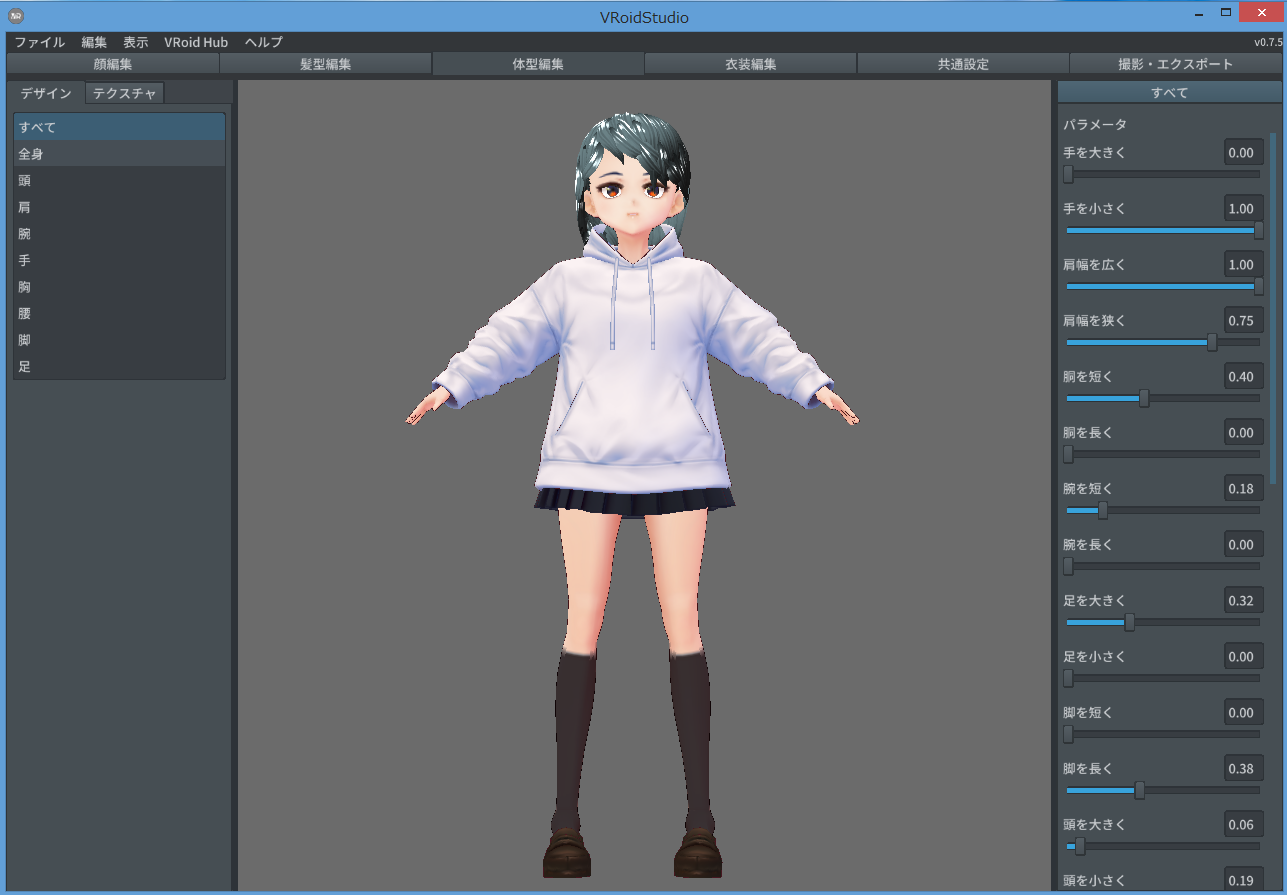Select 足 in the category list
Screen dimensions: 1287x895
119,366
